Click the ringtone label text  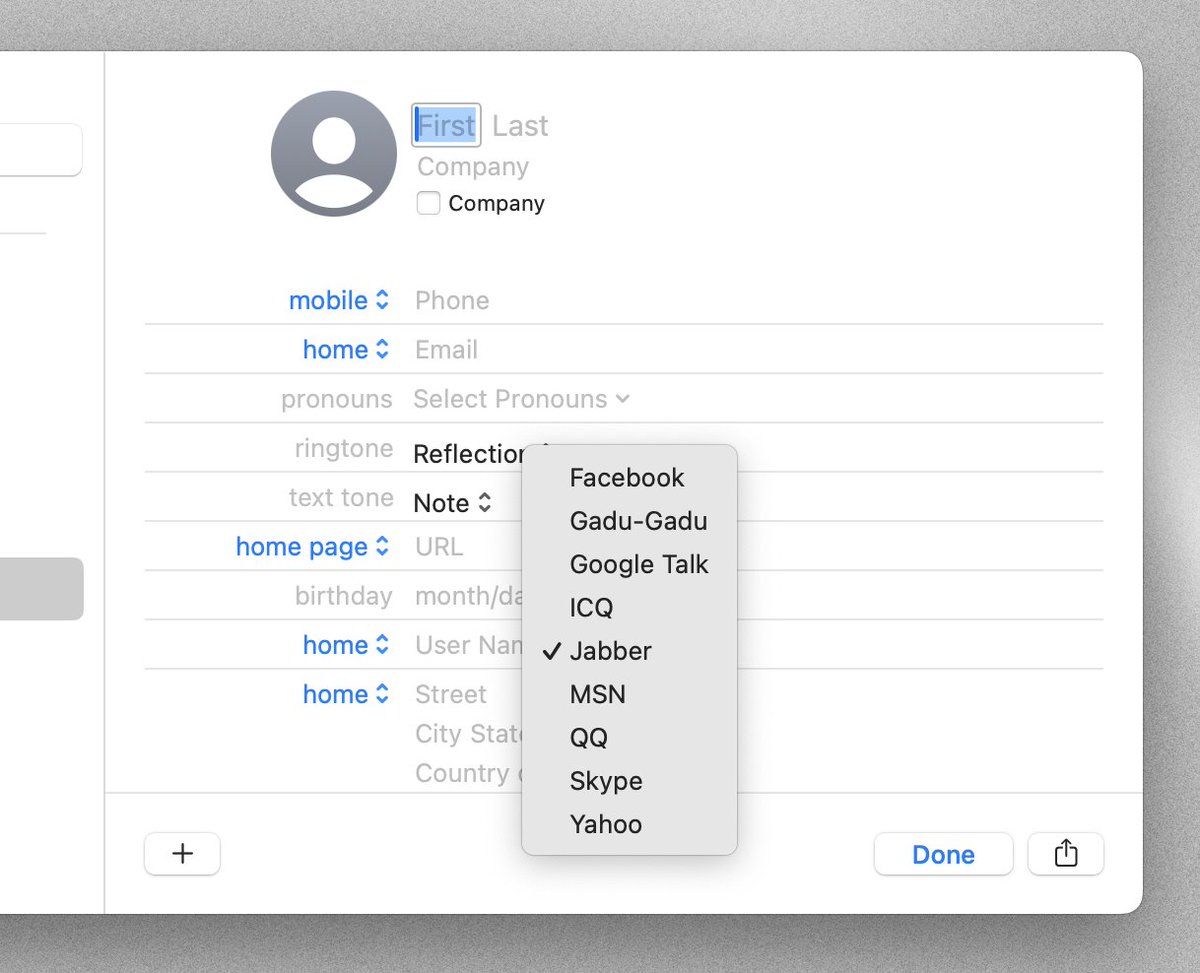point(343,448)
